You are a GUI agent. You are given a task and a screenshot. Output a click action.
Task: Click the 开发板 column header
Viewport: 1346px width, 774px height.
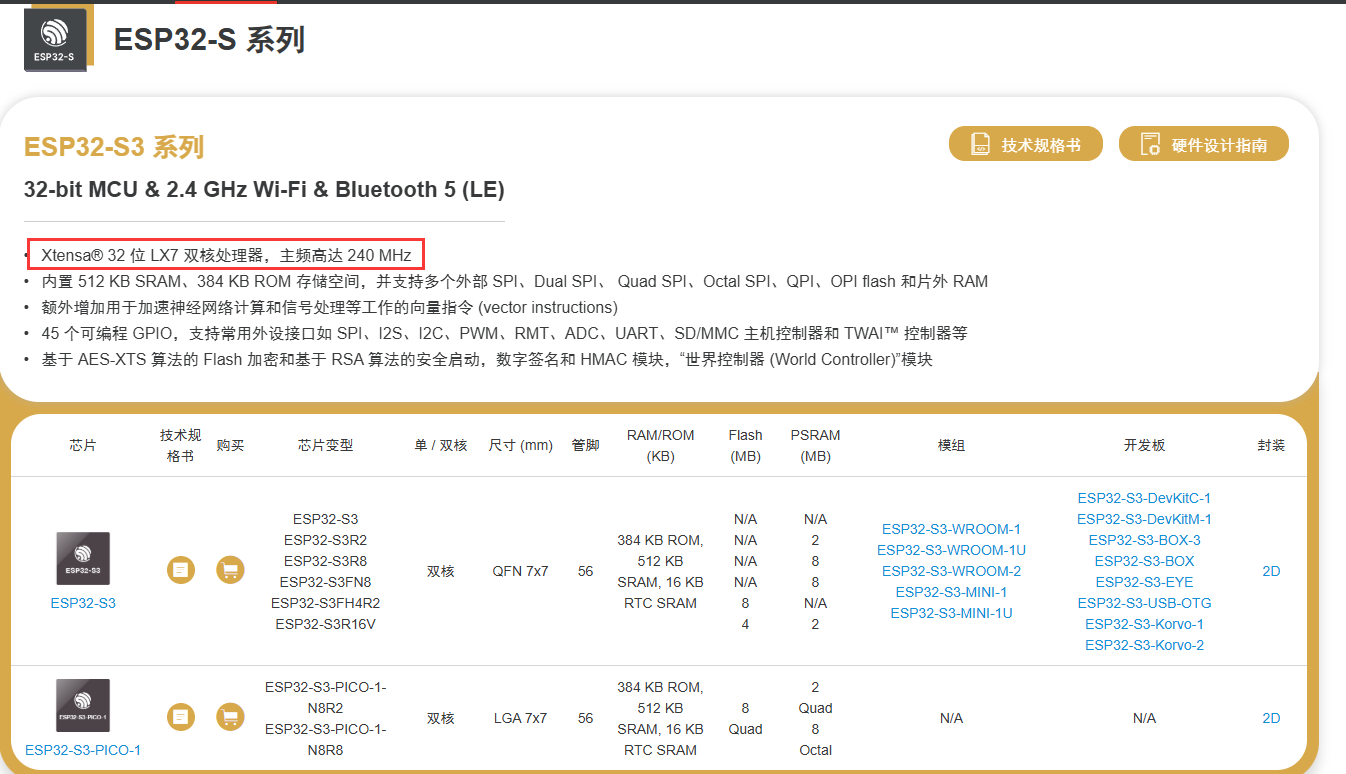(x=1144, y=445)
